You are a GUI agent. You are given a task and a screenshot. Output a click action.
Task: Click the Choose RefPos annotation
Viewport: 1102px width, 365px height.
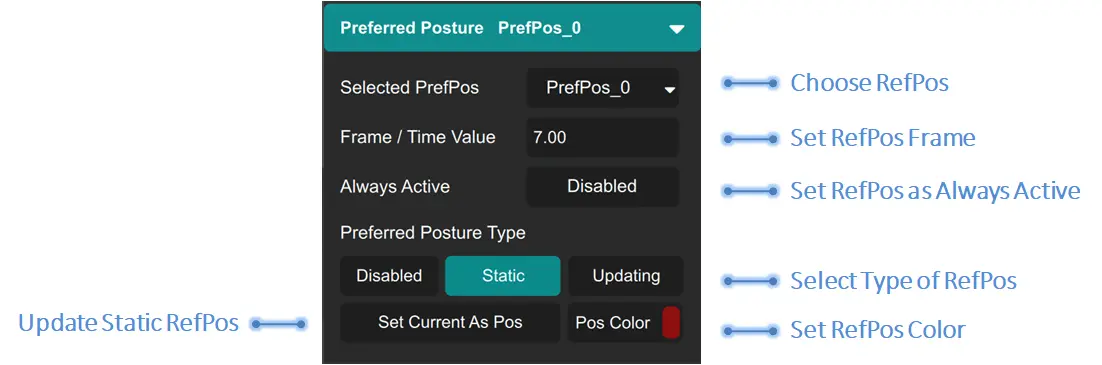click(x=869, y=83)
